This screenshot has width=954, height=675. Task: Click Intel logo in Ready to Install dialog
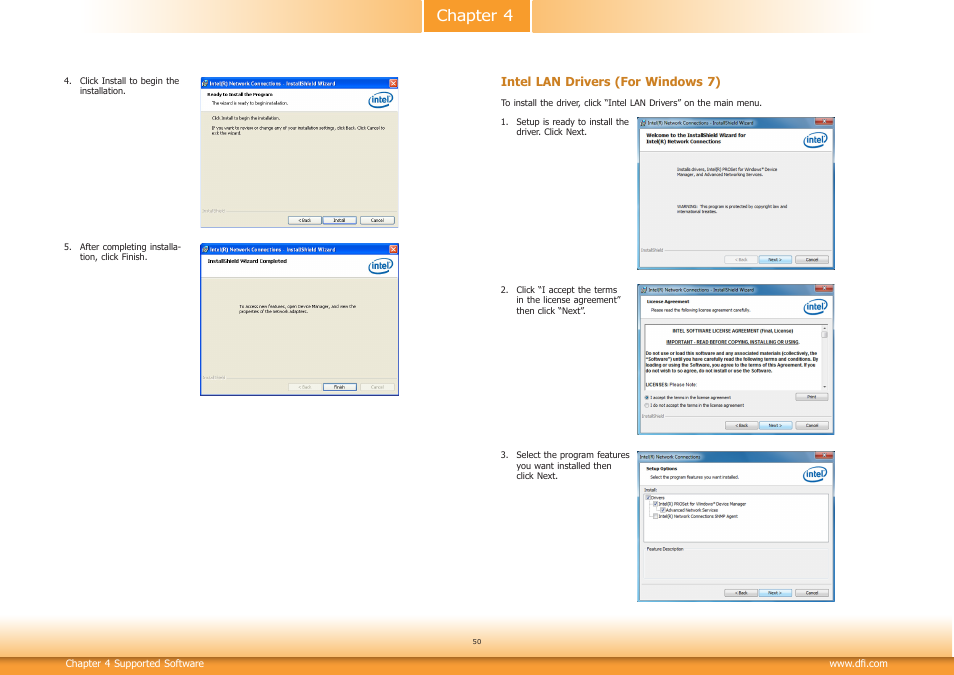[x=381, y=100]
